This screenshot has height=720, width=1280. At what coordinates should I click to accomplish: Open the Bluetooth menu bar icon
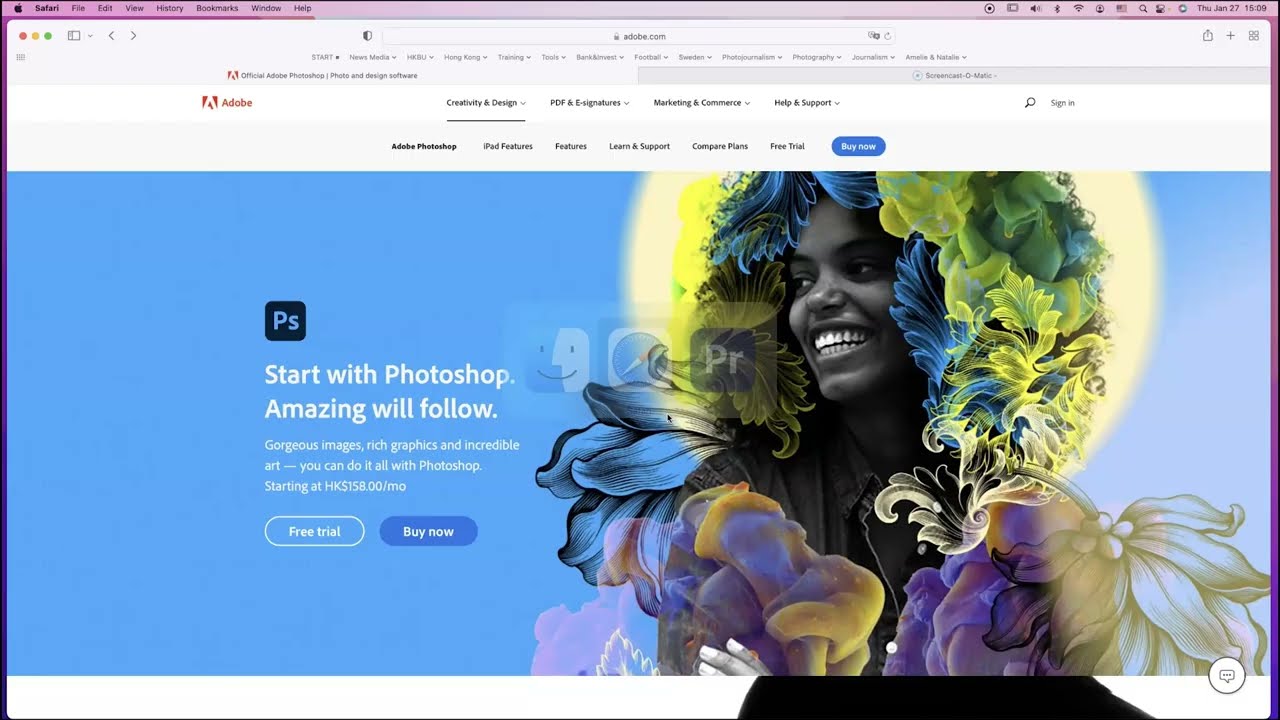click(x=1057, y=8)
